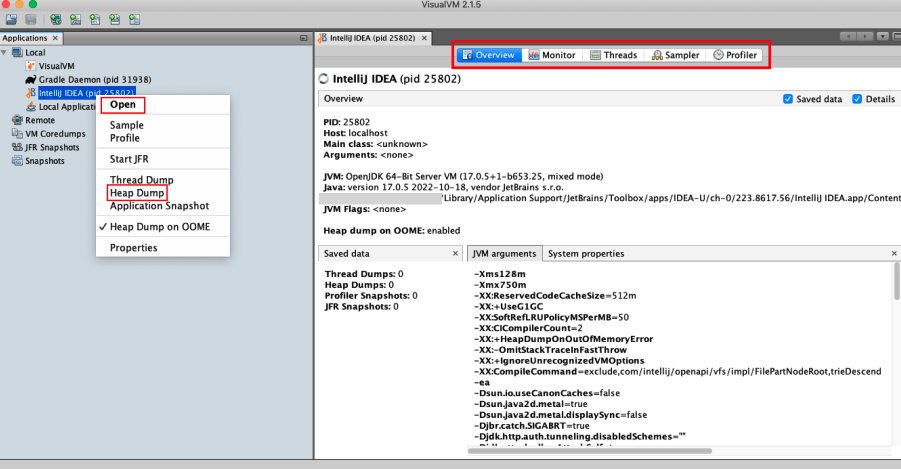Close the Saved data section
The image size is (901, 469).
(x=455, y=253)
